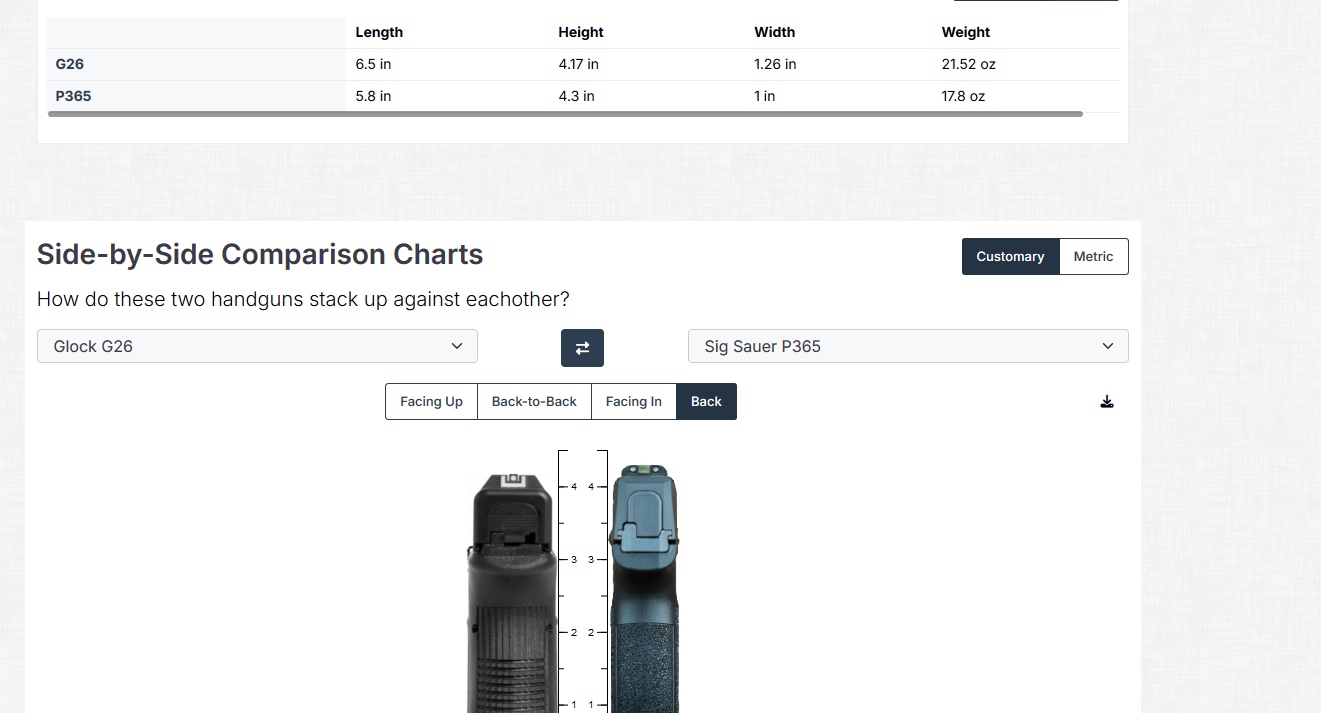Image resolution: width=1321 pixels, height=713 pixels.
Task: Click the G26 row label
Action: pyautogui.click(x=70, y=64)
